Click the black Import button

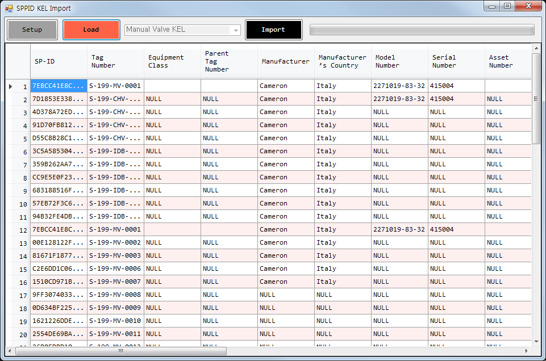[274, 30]
